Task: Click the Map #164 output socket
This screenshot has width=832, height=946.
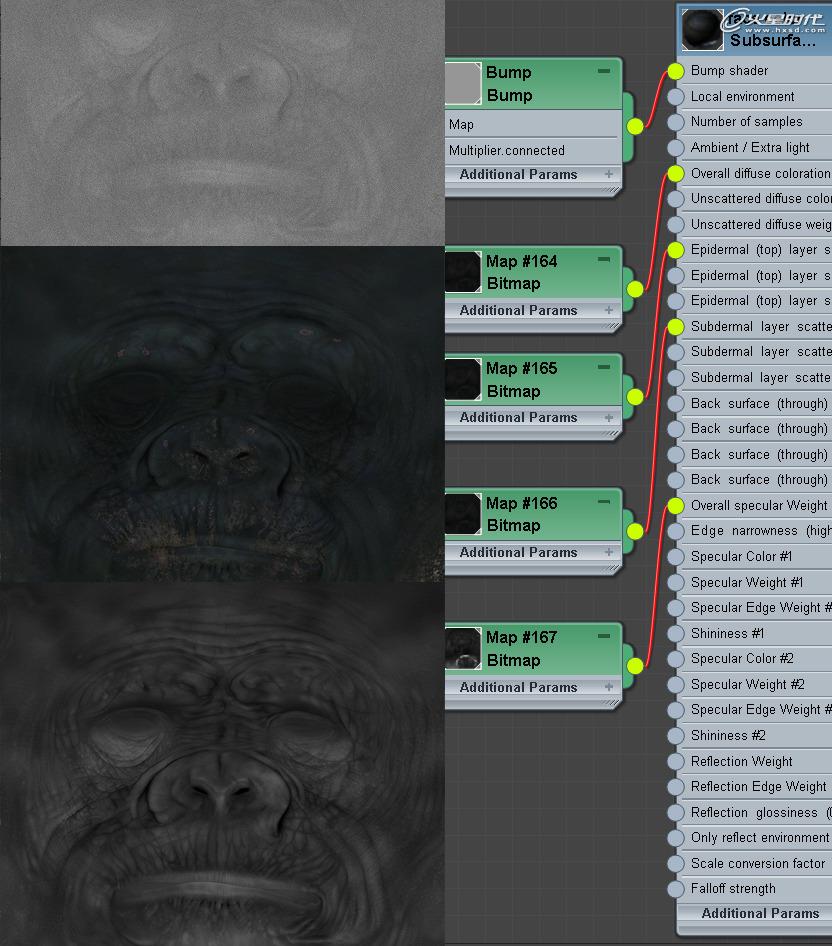Action: [x=635, y=289]
